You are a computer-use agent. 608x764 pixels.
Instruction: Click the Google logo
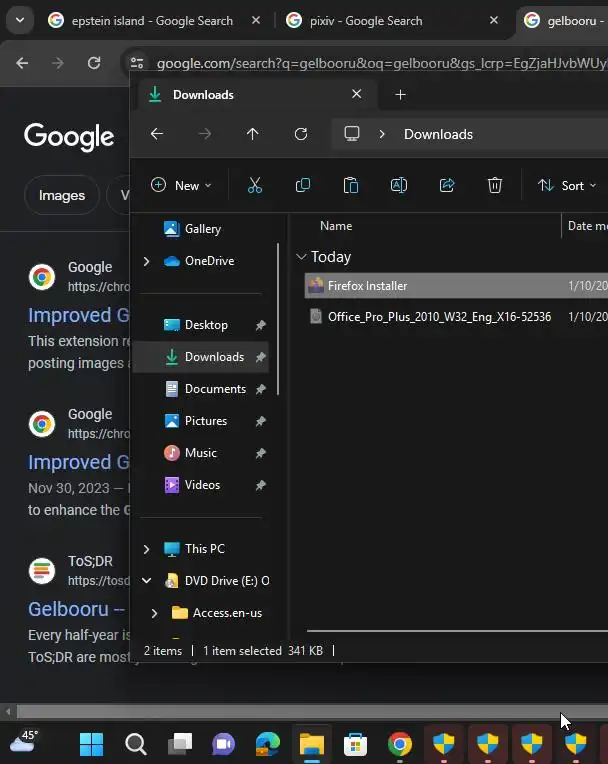(x=69, y=136)
